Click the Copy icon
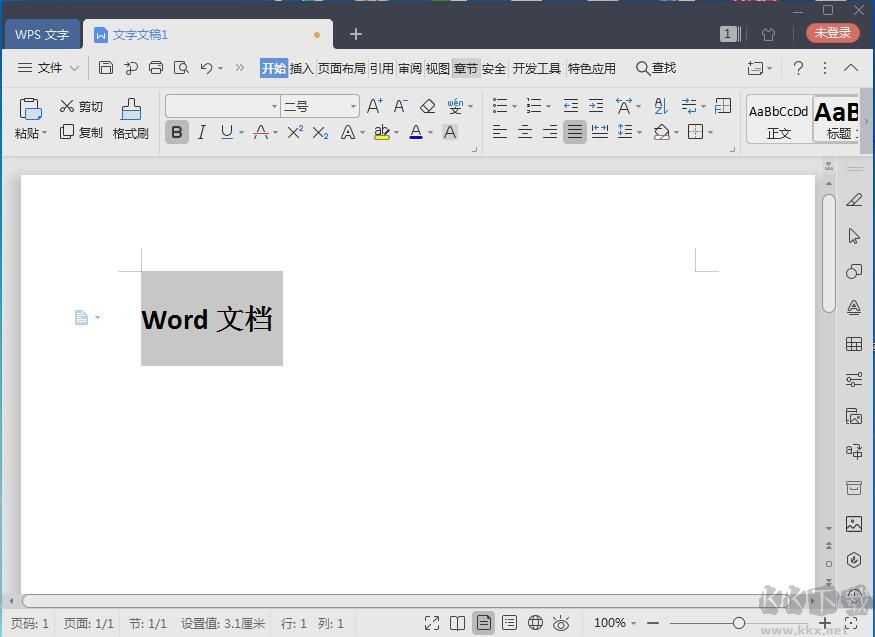This screenshot has width=875, height=637. click(x=66, y=131)
